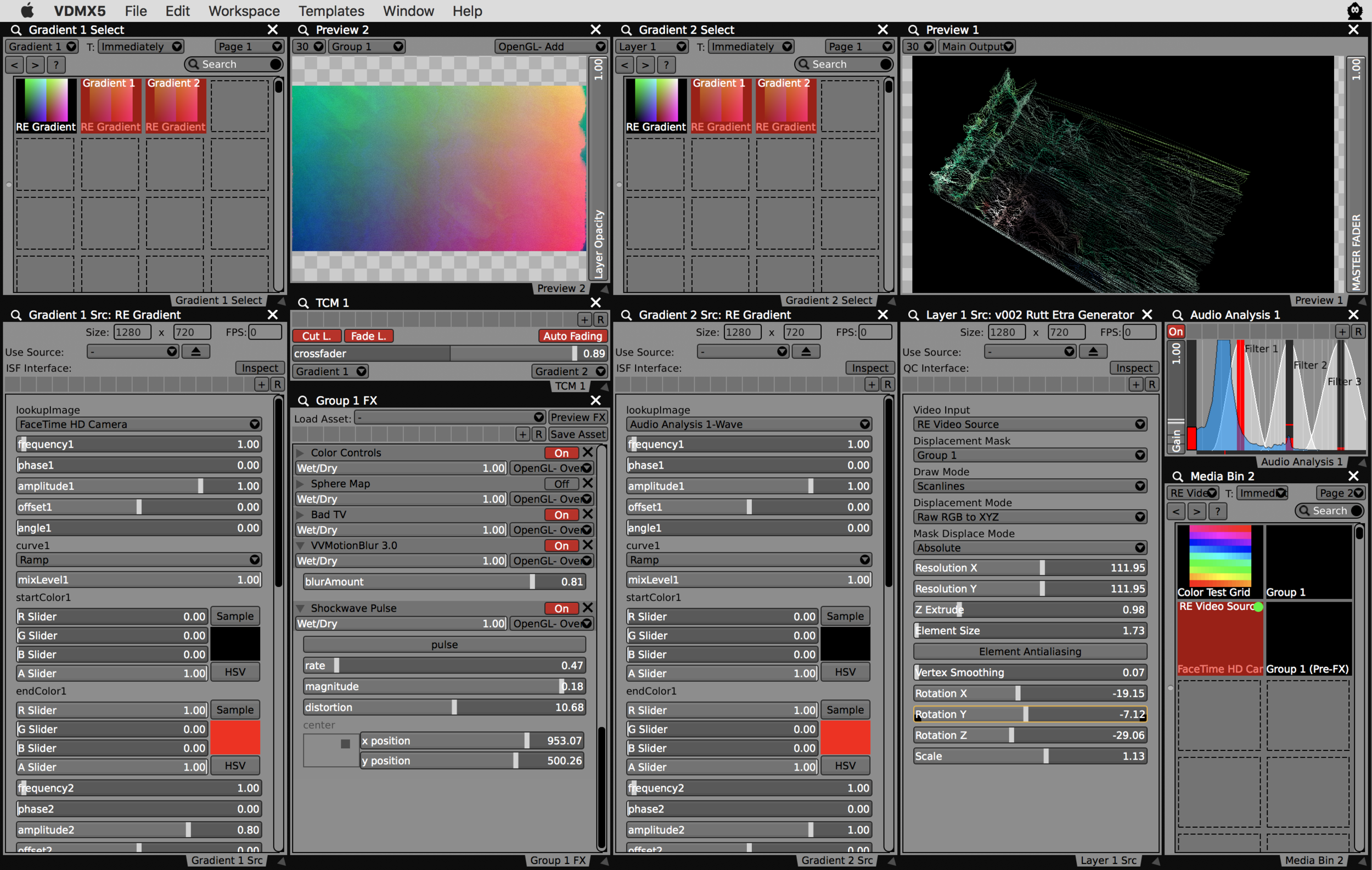The image size is (1372, 870).
Task: Click the magnifier icon beside Preview 2 title
Action: tap(303, 30)
